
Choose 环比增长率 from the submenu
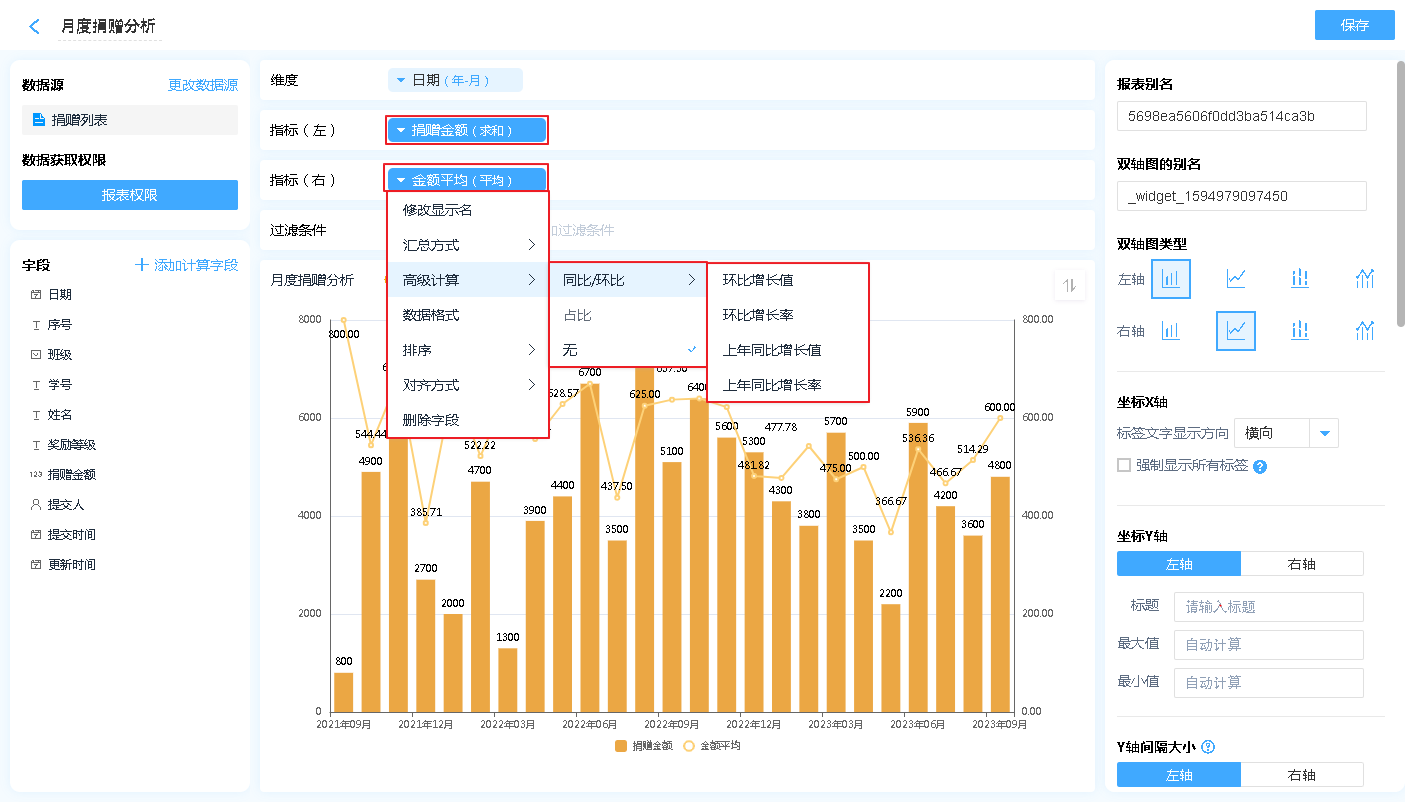pos(758,315)
